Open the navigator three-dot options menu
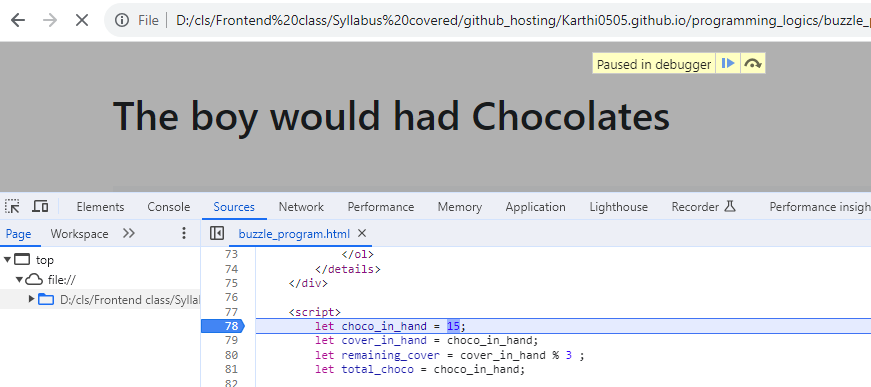This screenshot has height=387, width=871. (184, 234)
